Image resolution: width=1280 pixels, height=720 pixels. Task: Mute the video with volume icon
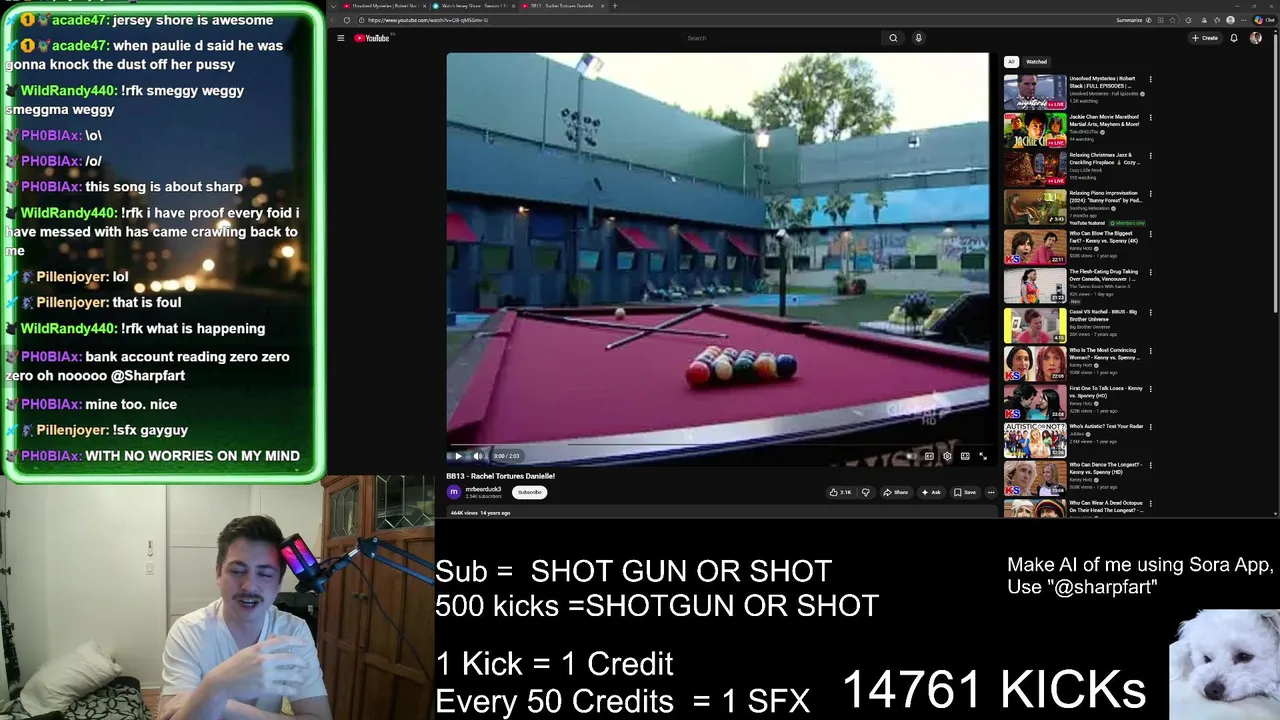click(478, 456)
